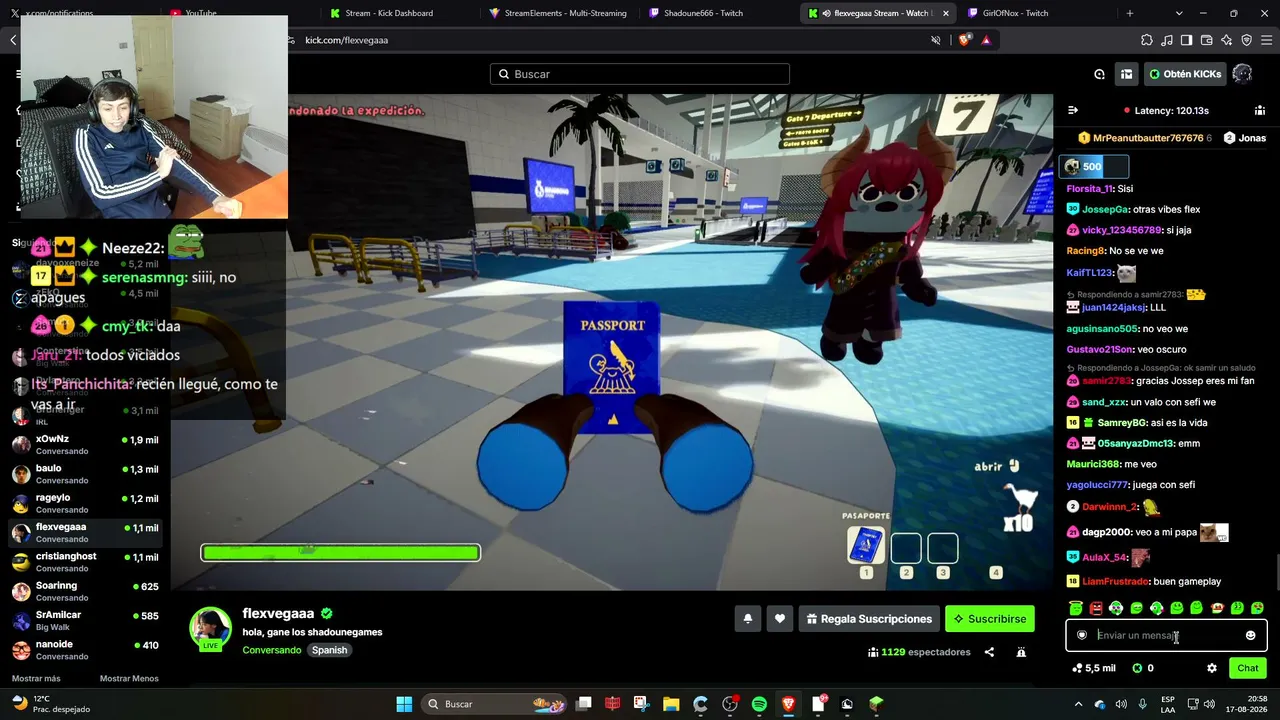Open the Conversando category link
This screenshot has height=720, width=1280.
[272, 650]
